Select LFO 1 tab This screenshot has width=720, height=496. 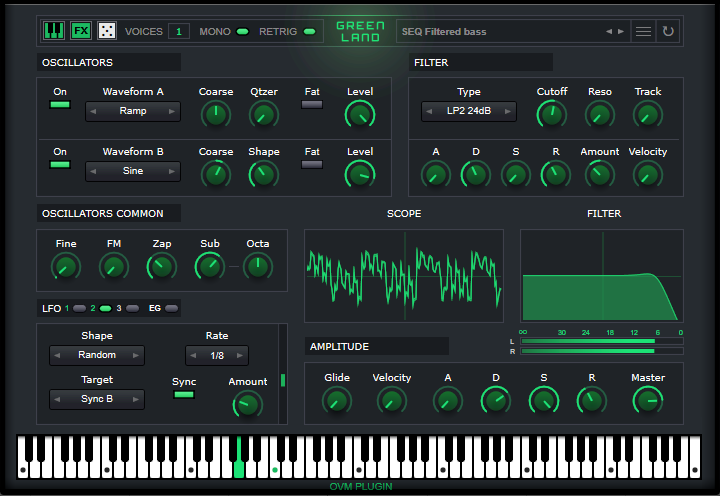(79, 308)
